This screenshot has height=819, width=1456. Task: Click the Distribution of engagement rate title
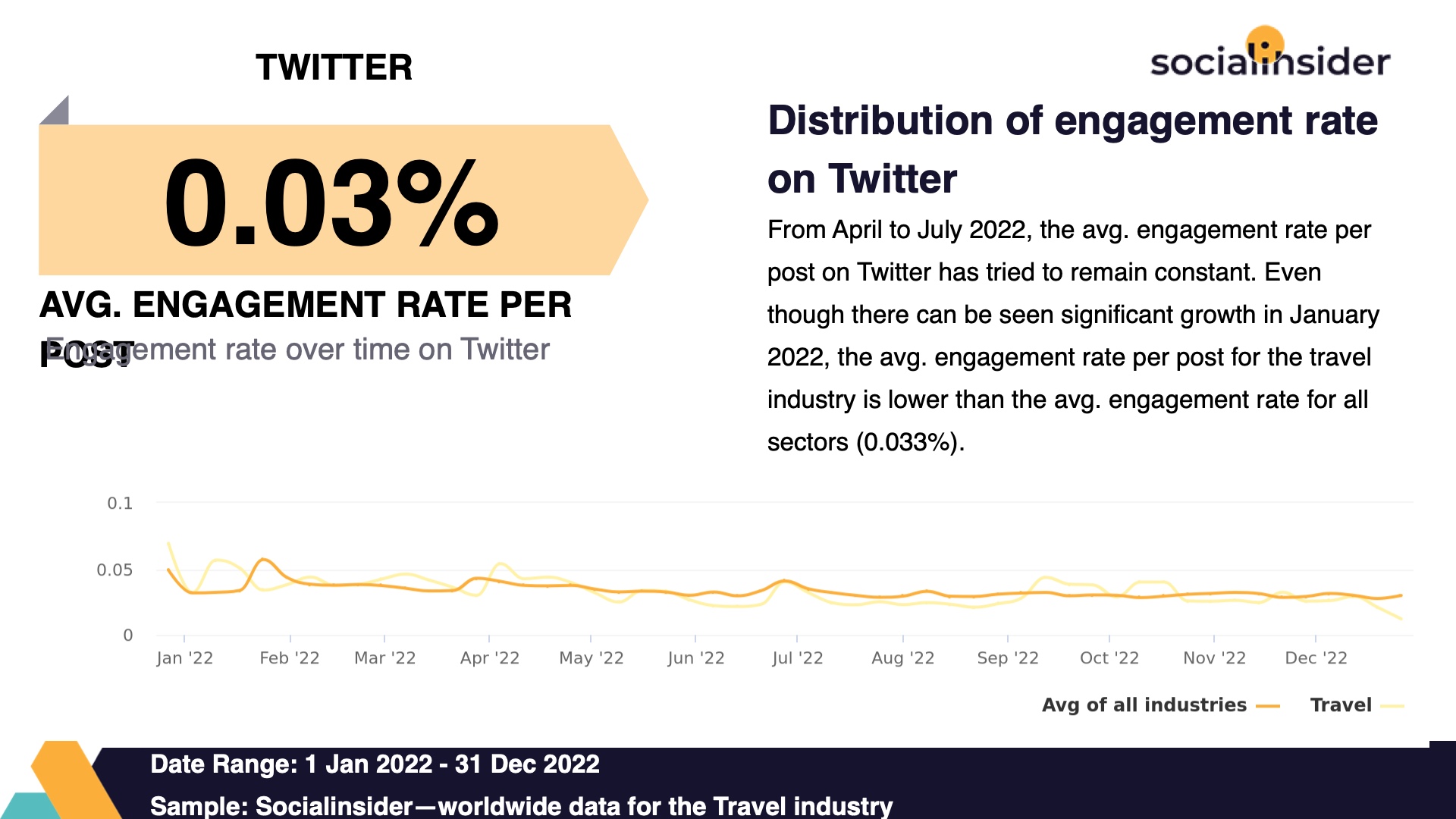[x=1072, y=149]
